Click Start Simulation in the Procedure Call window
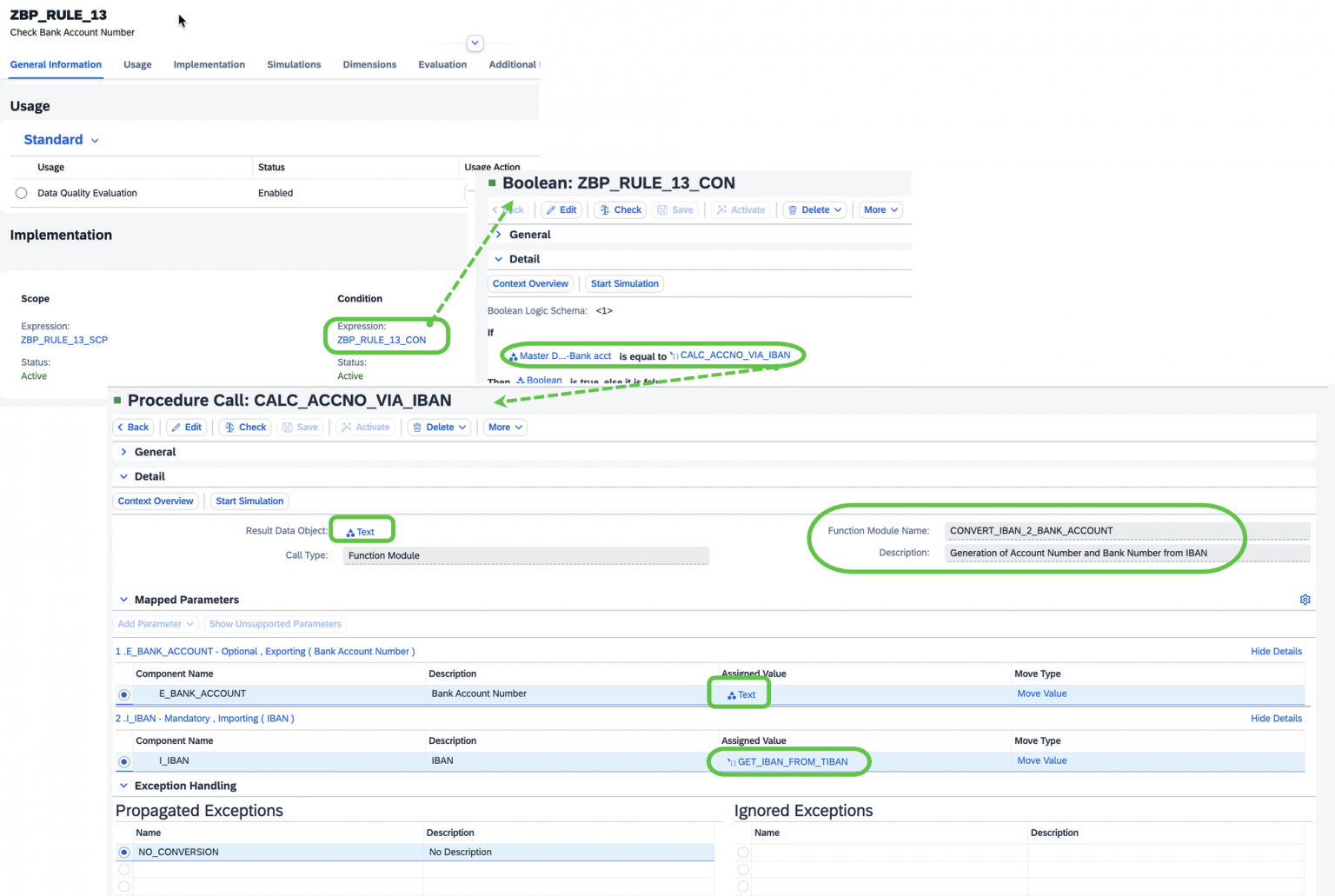The width and height of the screenshot is (1335, 896). (249, 501)
